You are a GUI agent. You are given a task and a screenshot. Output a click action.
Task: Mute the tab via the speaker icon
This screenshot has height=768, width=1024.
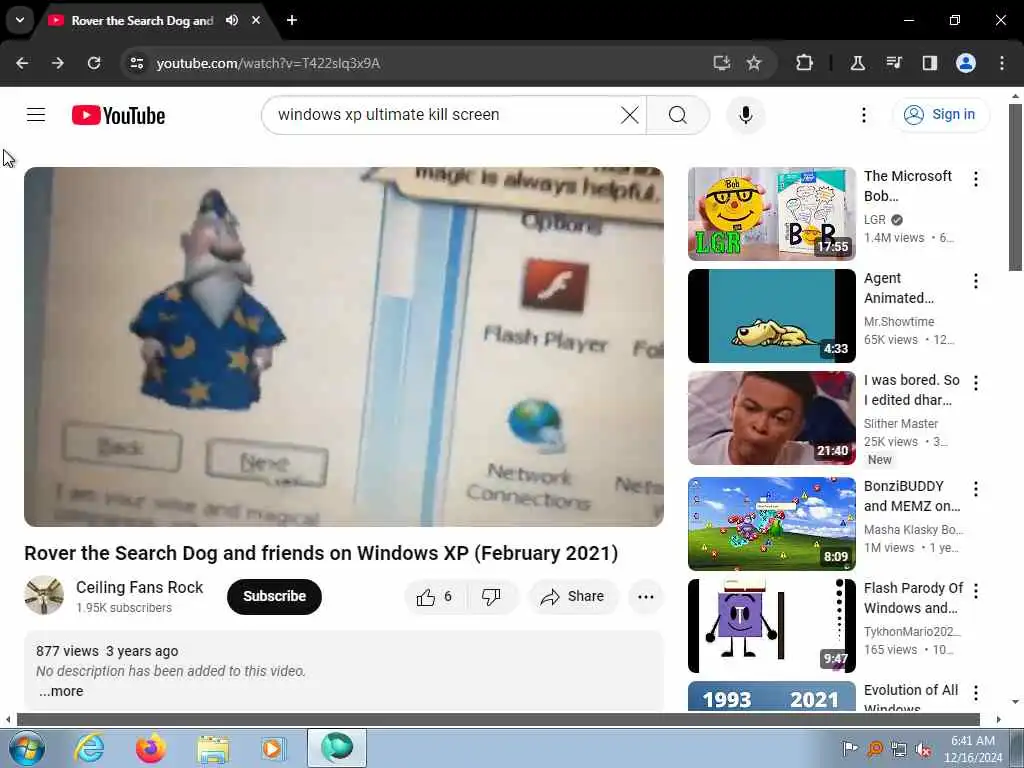[232, 20]
